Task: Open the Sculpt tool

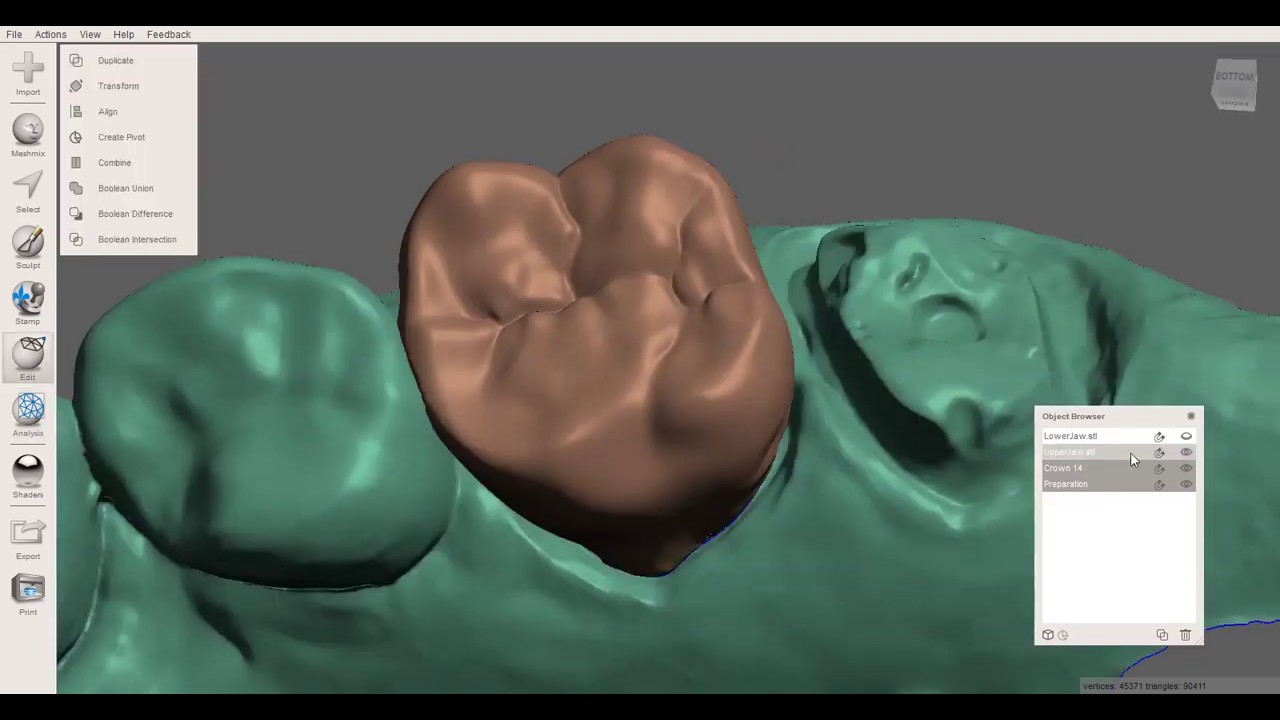Action: (28, 248)
